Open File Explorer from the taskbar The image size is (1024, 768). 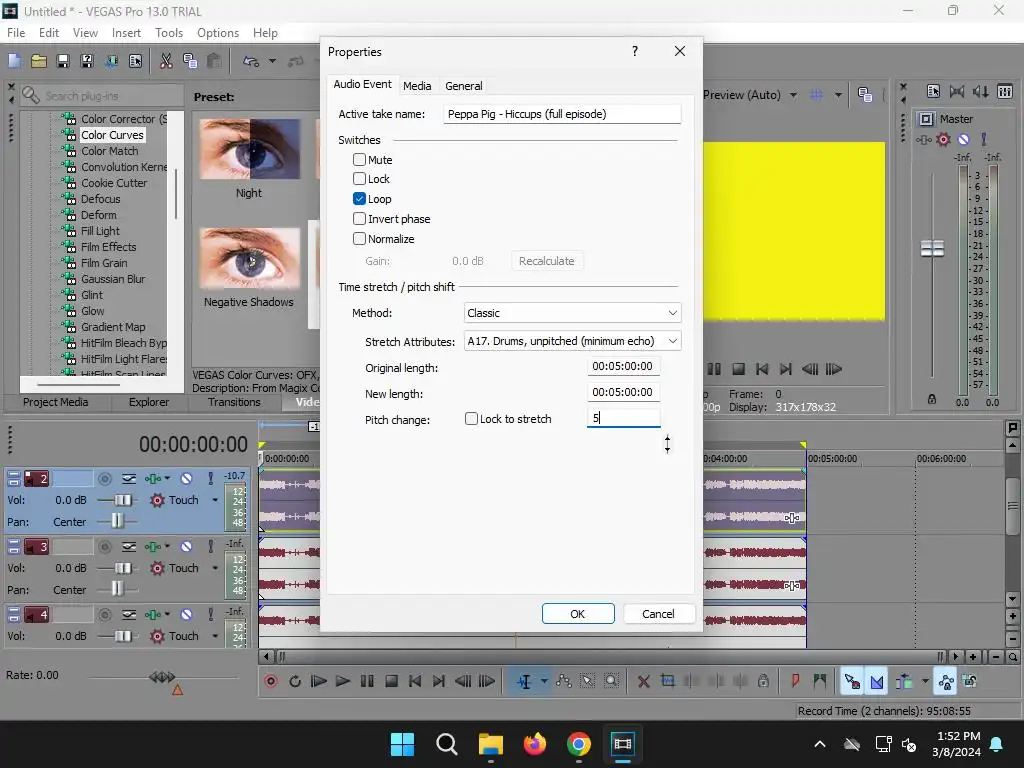[490, 744]
